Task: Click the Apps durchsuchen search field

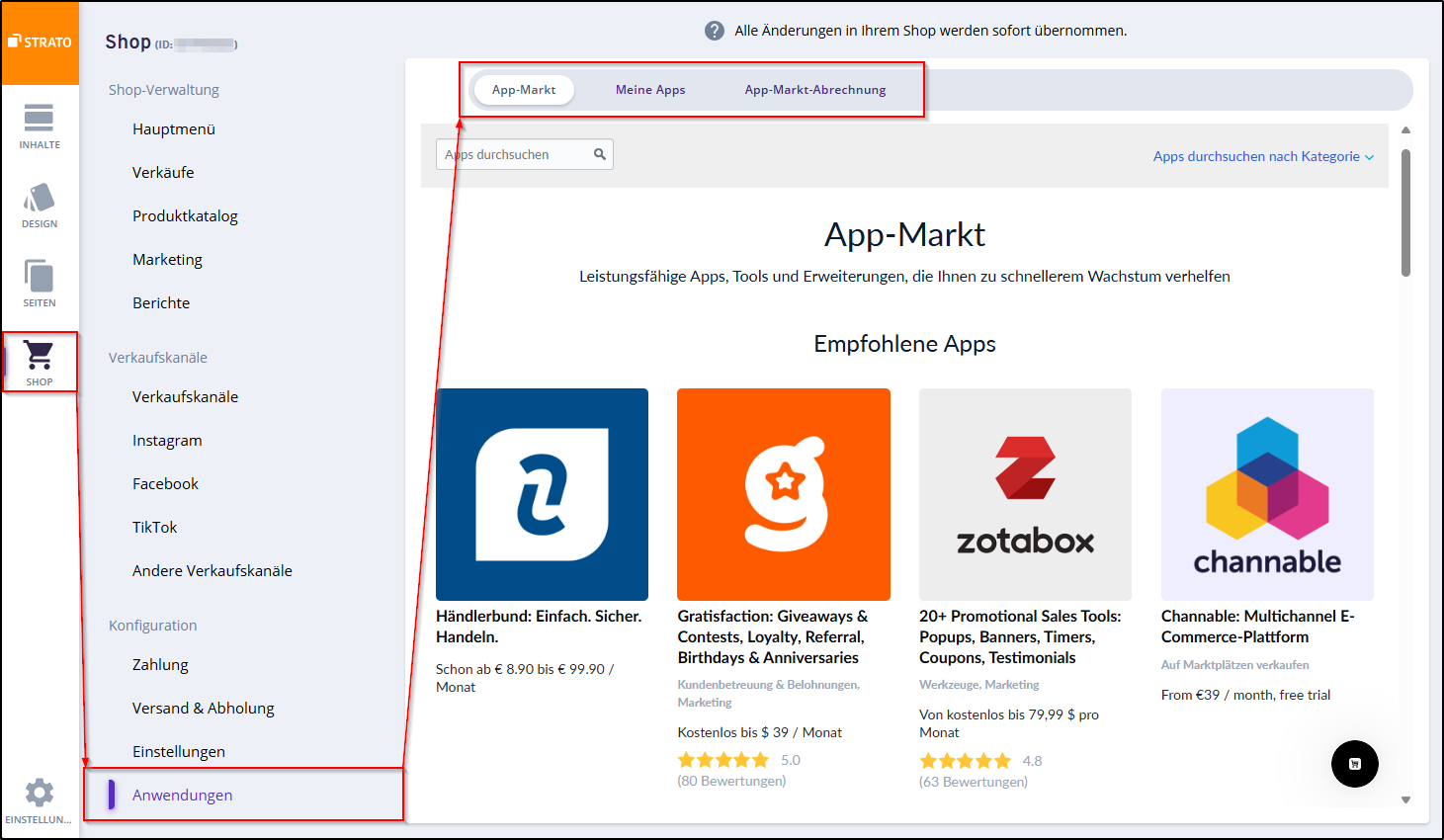Action: 525,154
